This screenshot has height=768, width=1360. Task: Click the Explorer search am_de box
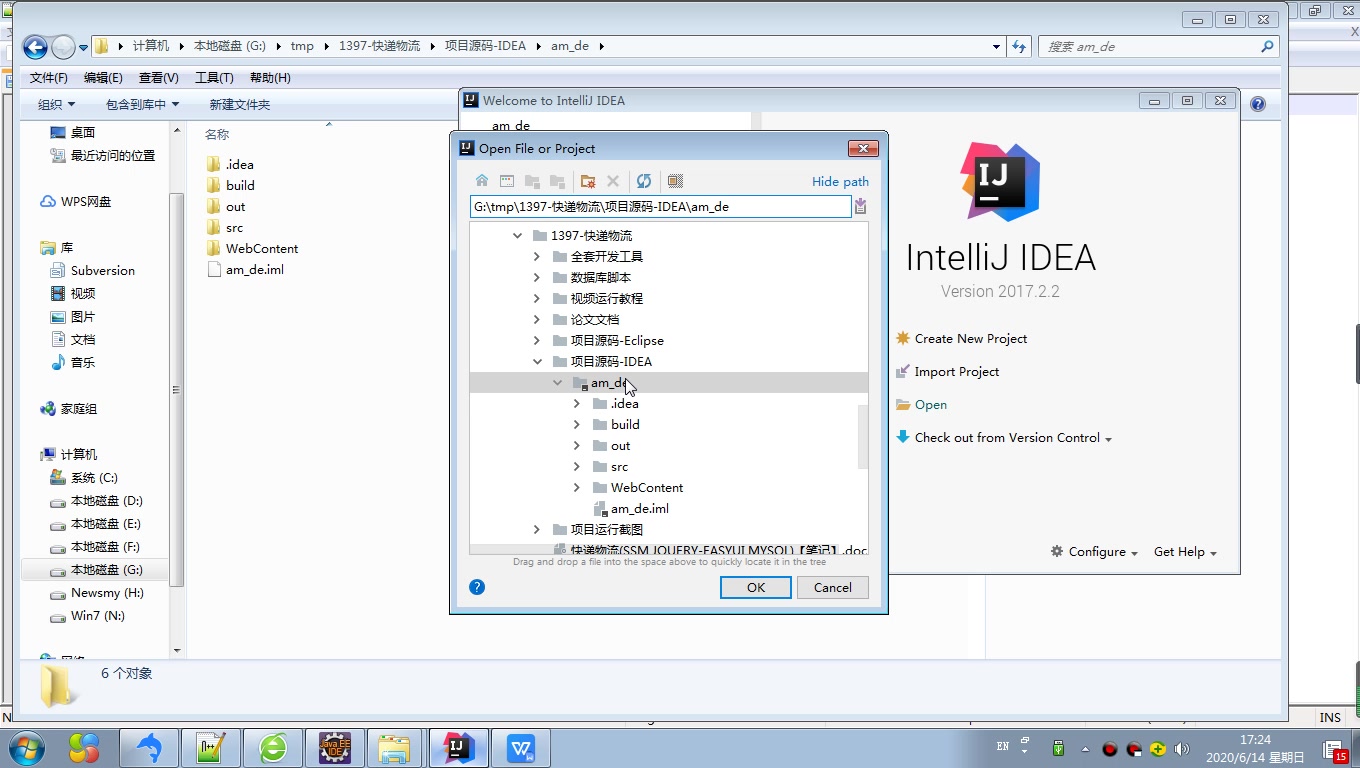1158,46
